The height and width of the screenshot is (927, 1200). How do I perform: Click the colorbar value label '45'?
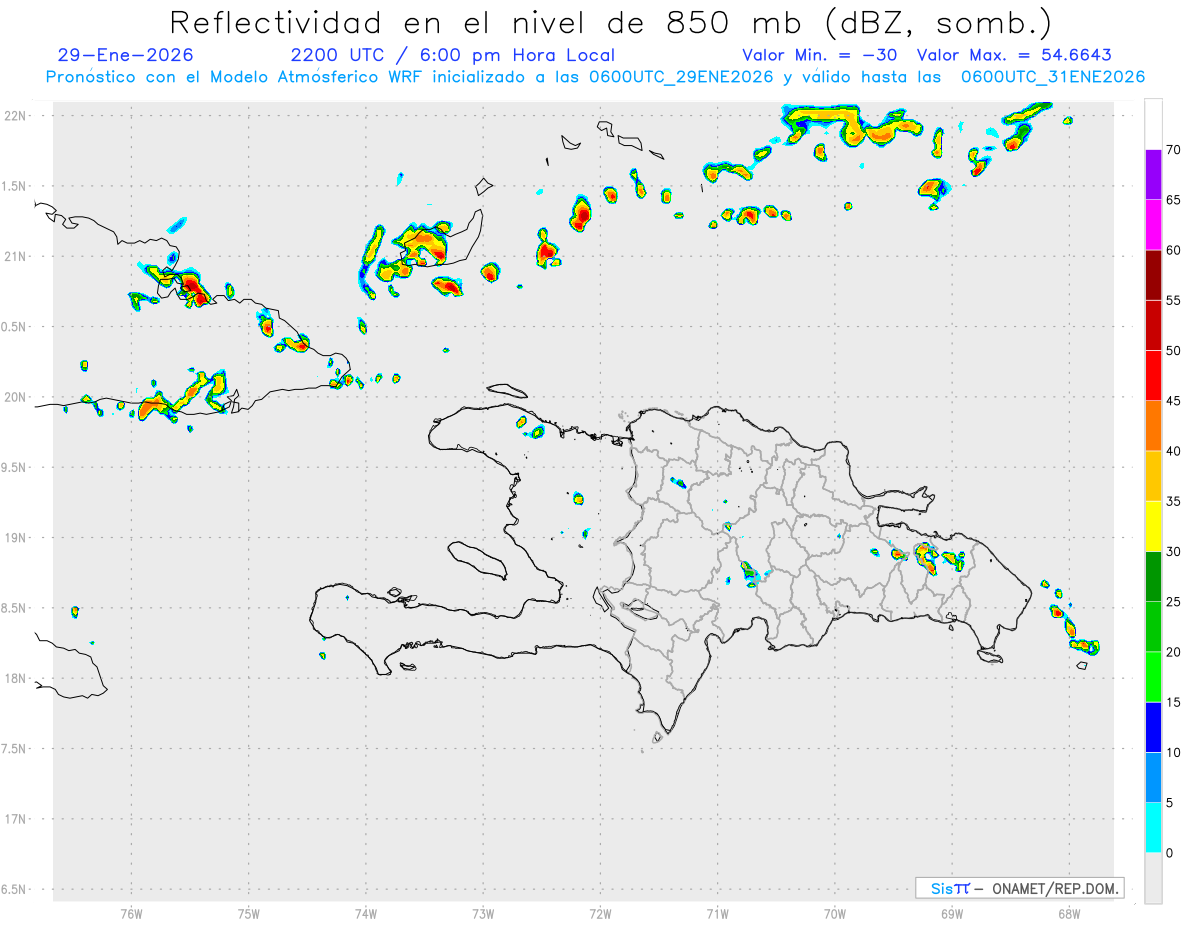(1174, 401)
